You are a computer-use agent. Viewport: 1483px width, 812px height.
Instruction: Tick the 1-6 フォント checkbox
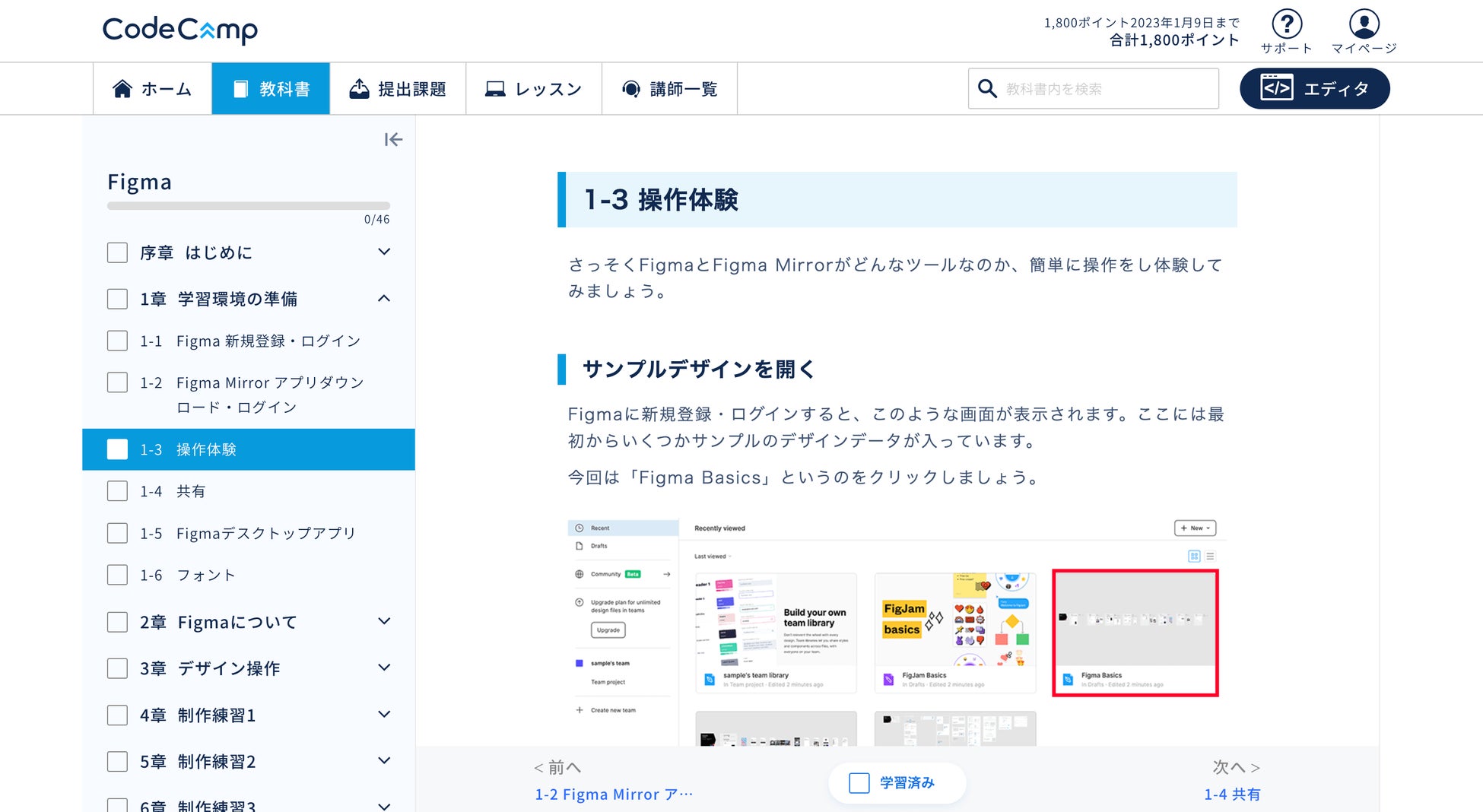117,575
